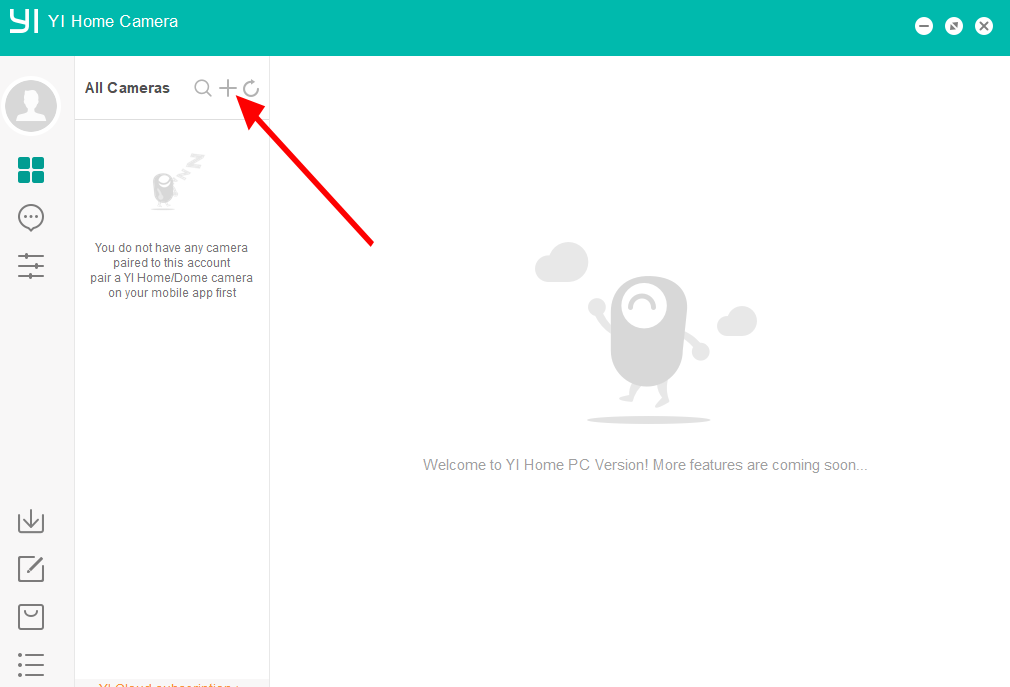Open the shopping bag store icon
The image size is (1010, 687).
pyautogui.click(x=31, y=617)
